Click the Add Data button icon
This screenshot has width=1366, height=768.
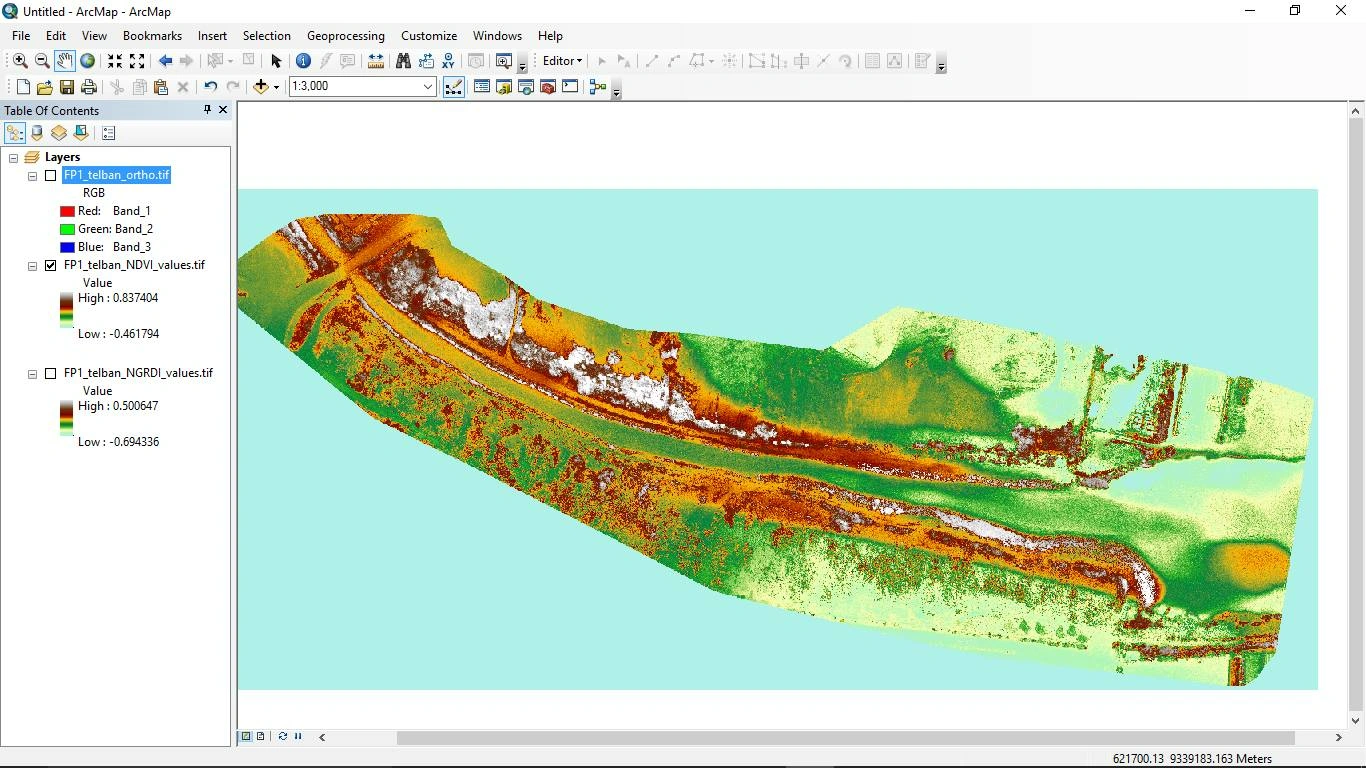[x=261, y=87]
